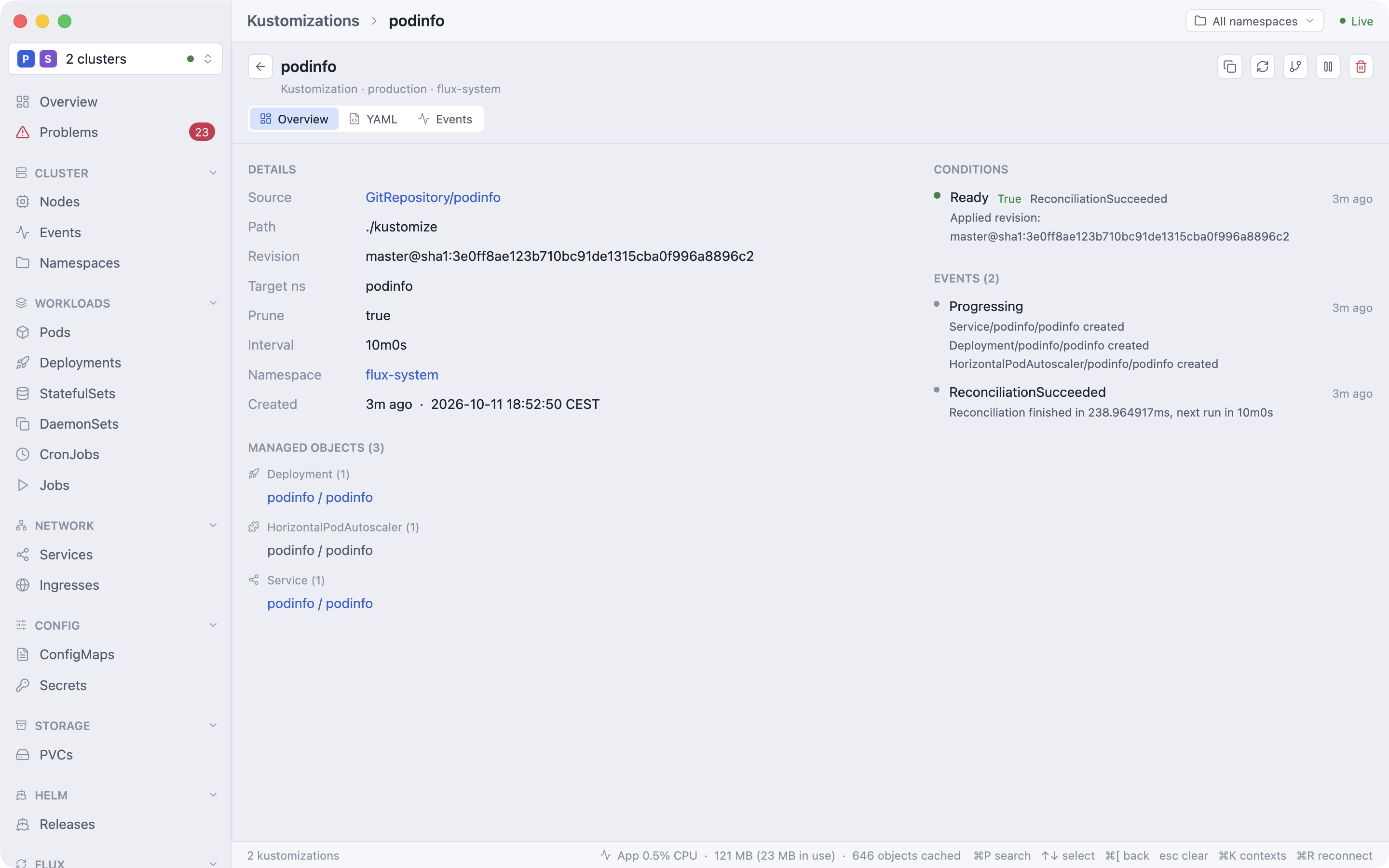
Task: Switch to the YAML tab
Action: [x=373, y=119]
